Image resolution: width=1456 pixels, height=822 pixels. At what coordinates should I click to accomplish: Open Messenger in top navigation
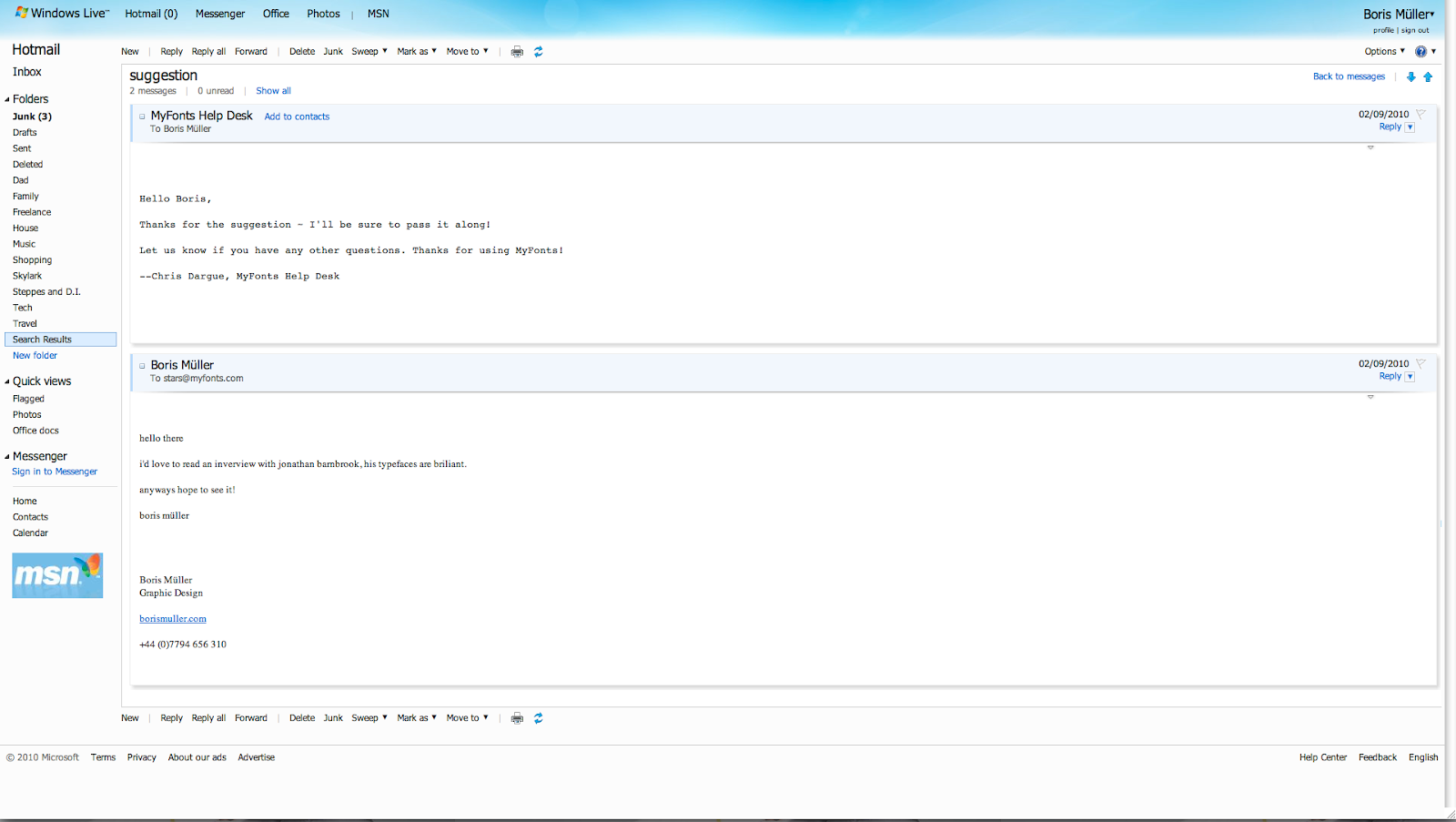[x=220, y=14]
